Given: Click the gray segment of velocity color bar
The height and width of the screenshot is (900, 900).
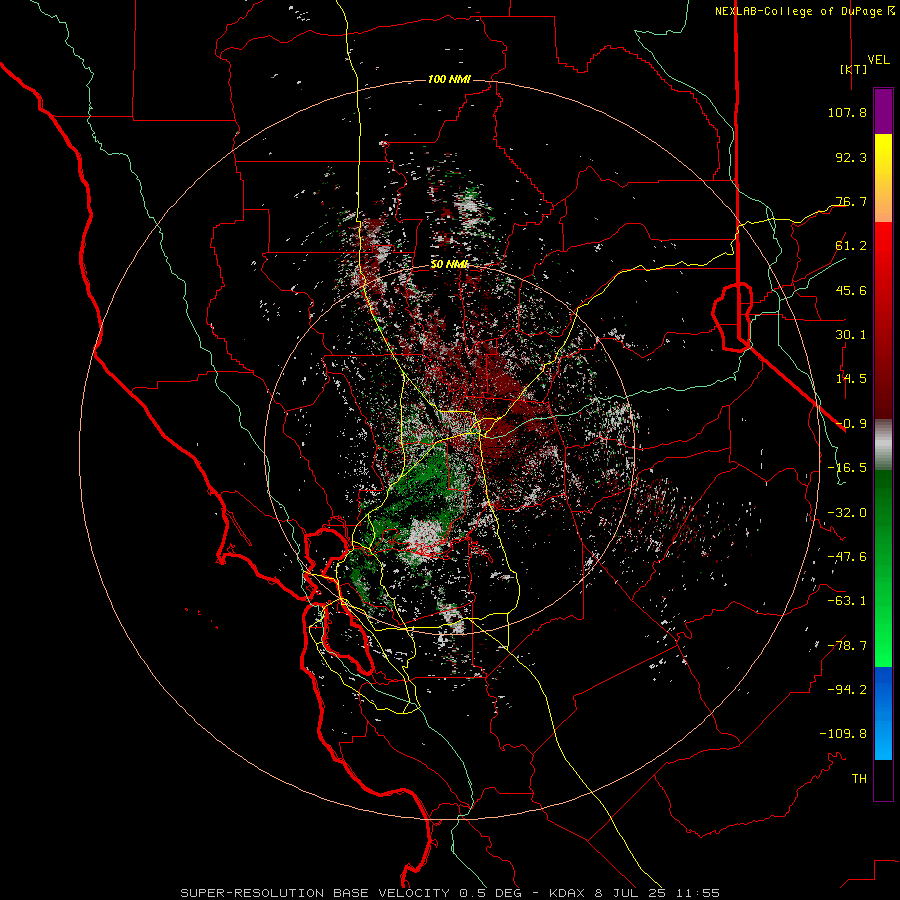Looking at the screenshot, I should (883, 445).
